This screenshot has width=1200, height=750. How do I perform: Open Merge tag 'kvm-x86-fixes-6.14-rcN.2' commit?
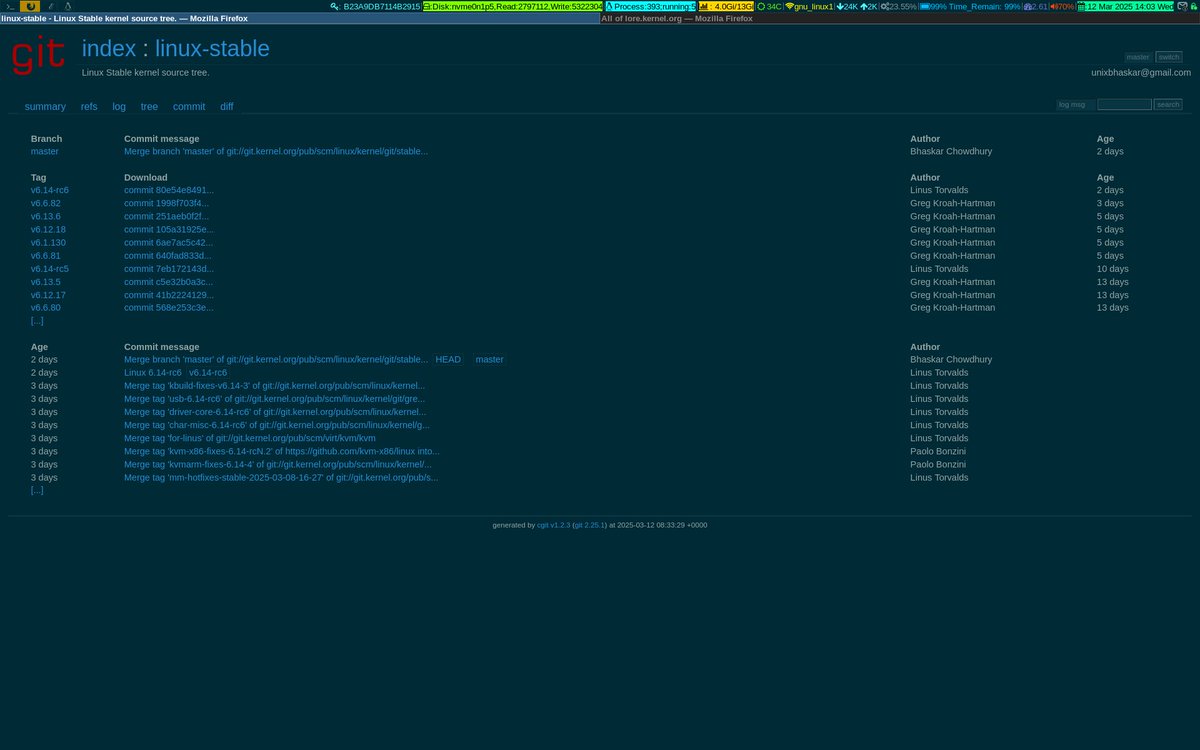282,450
